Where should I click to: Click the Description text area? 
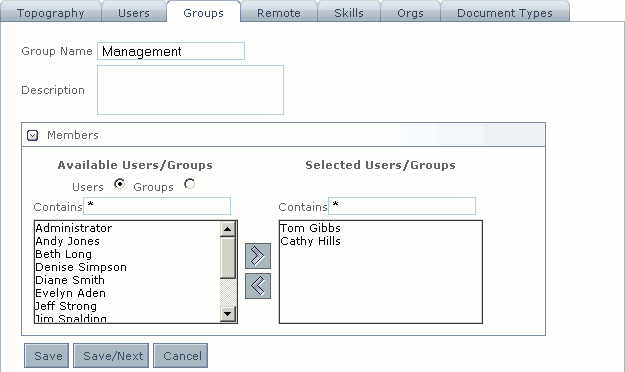tap(191, 90)
